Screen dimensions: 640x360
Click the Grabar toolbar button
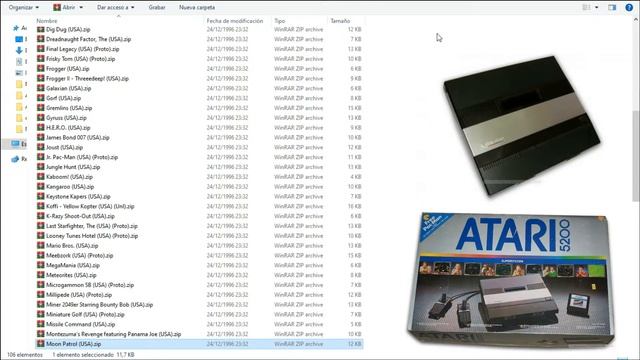[157, 7]
